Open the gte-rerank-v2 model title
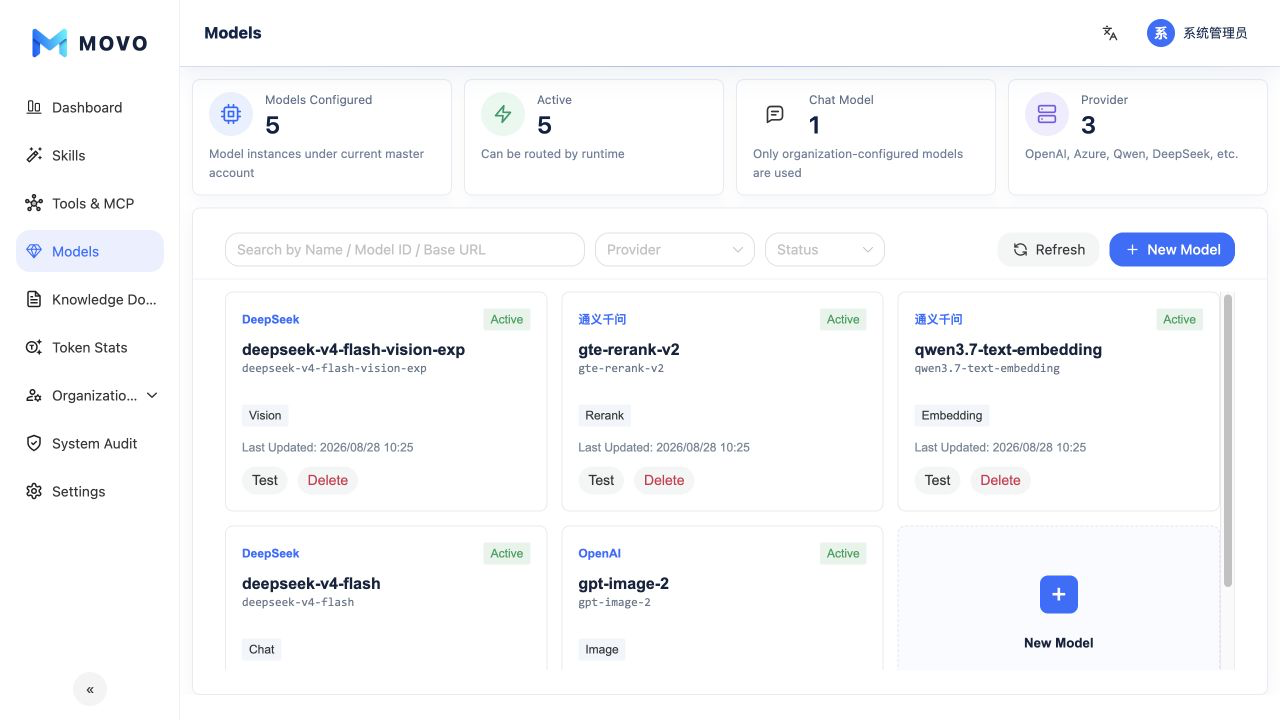Image resolution: width=1280 pixels, height=720 pixels. click(629, 349)
